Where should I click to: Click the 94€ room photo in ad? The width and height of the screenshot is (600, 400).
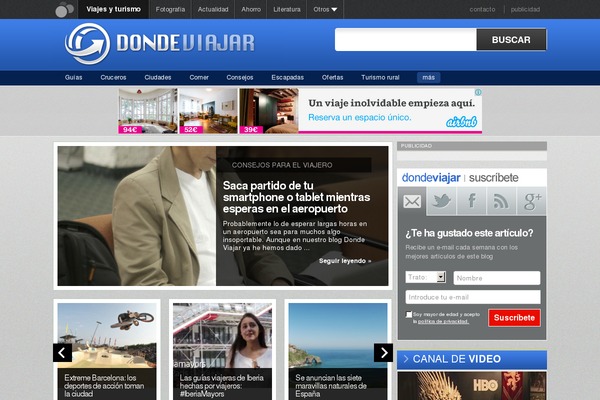click(148, 111)
